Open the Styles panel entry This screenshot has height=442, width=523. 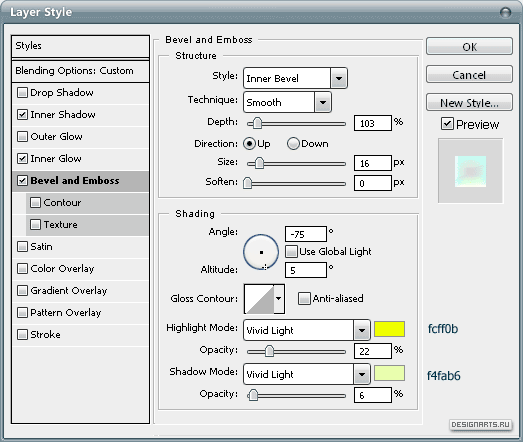point(80,46)
